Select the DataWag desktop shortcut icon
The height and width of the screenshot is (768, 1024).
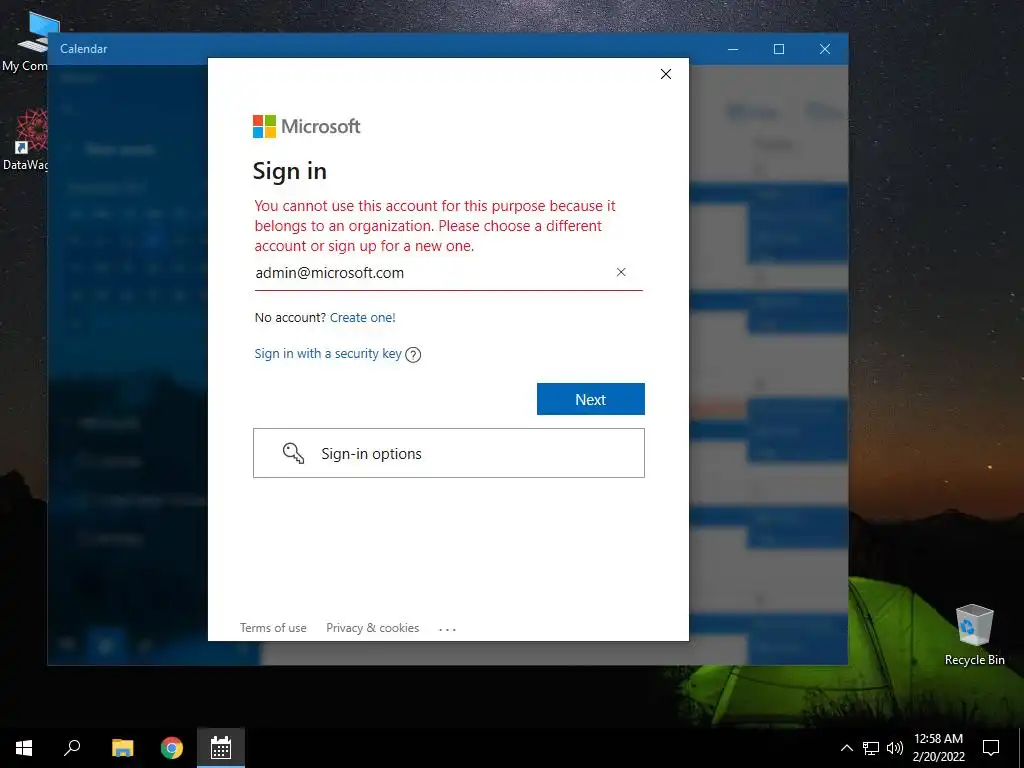point(26,140)
